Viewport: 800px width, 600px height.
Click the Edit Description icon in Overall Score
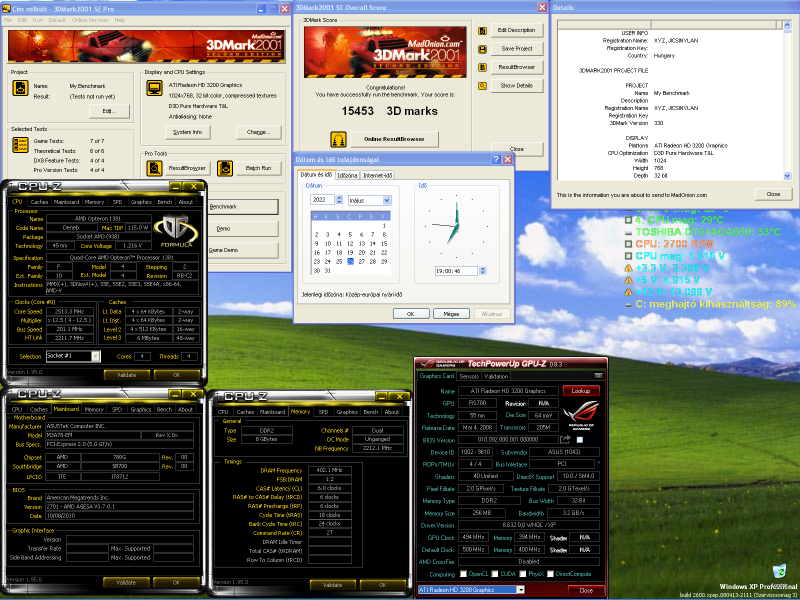pos(482,31)
